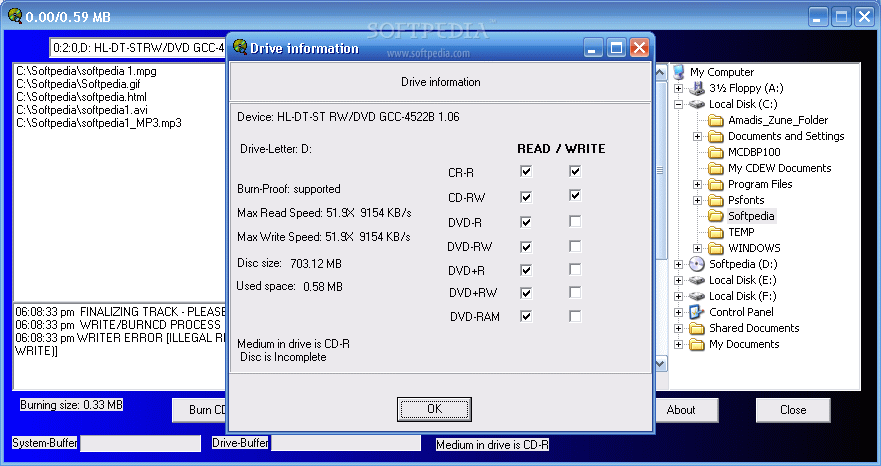Open the Documents and Settings folder icon
Screen dimensions: 881x466
715,136
